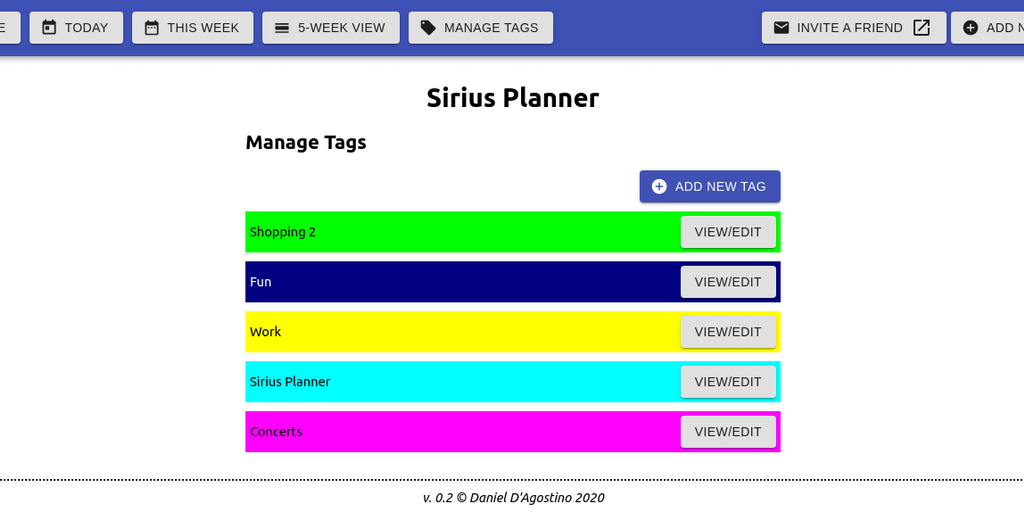The width and height of the screenshot is (1024, 512).
Task: Click the Manage Tags label icon
Action: tap(428, 28)
